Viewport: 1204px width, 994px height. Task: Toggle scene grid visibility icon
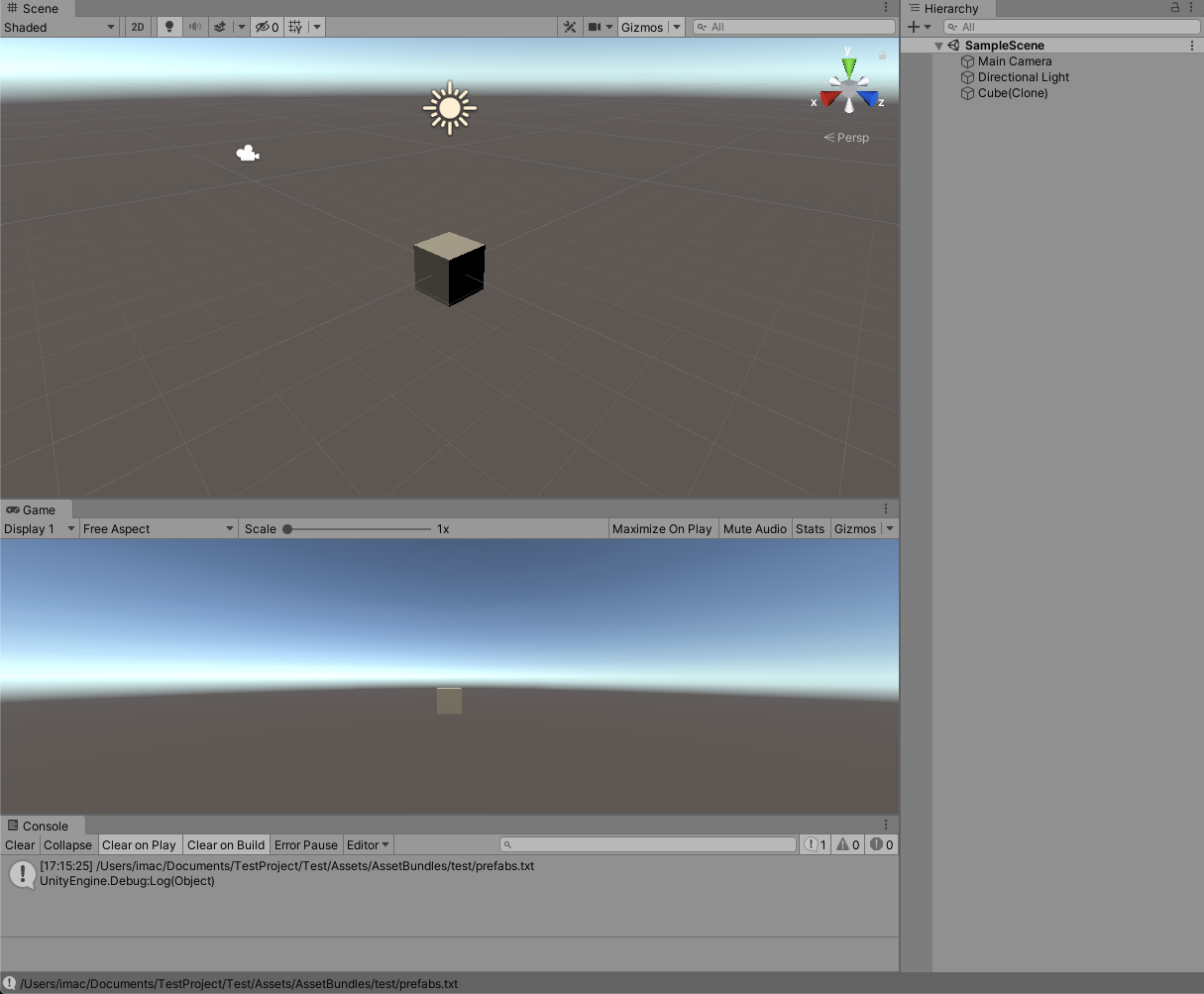click(295, 27)
